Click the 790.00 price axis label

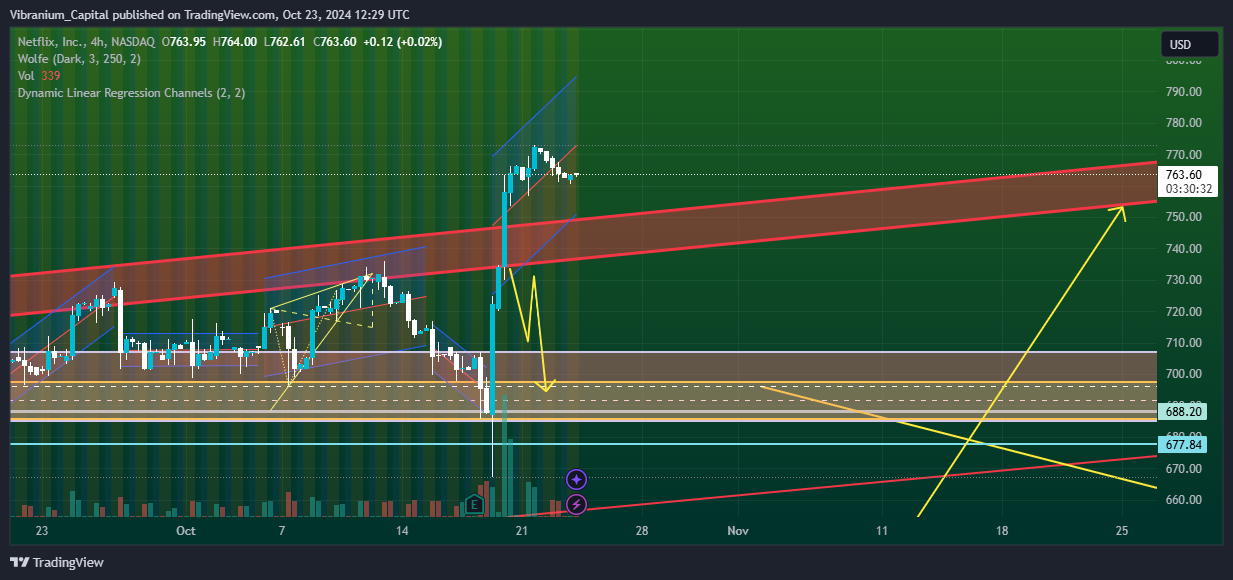[x=1183, y=92]
